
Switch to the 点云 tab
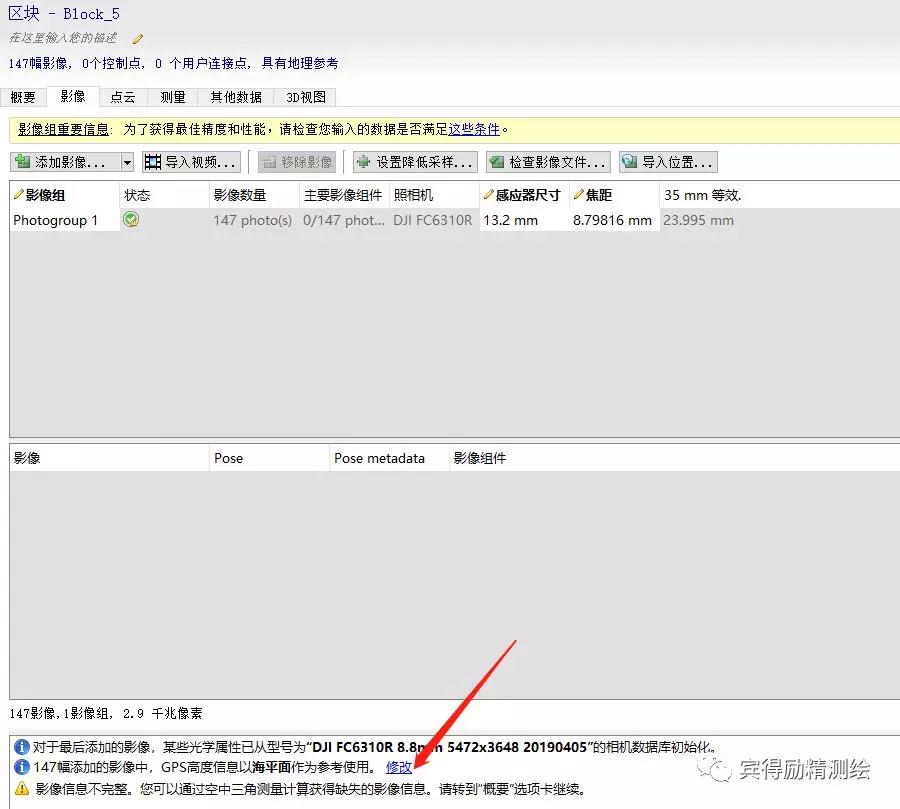point(123,97)
